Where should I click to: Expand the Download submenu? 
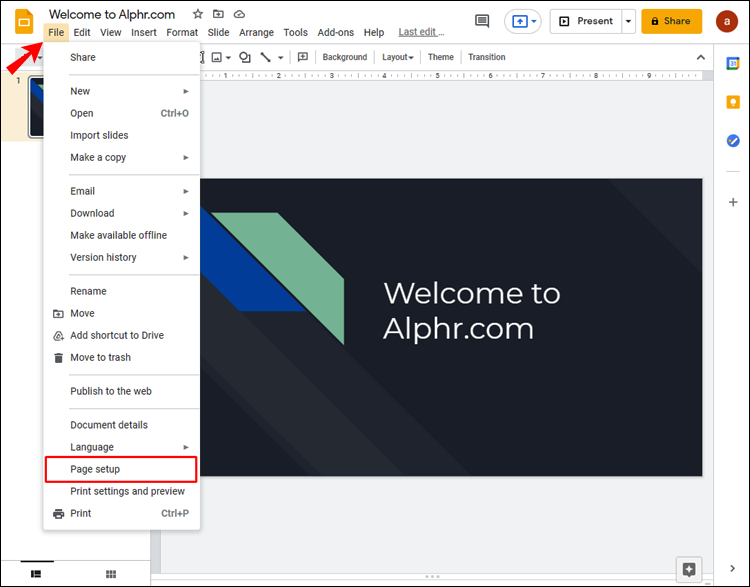click(186, 213)
